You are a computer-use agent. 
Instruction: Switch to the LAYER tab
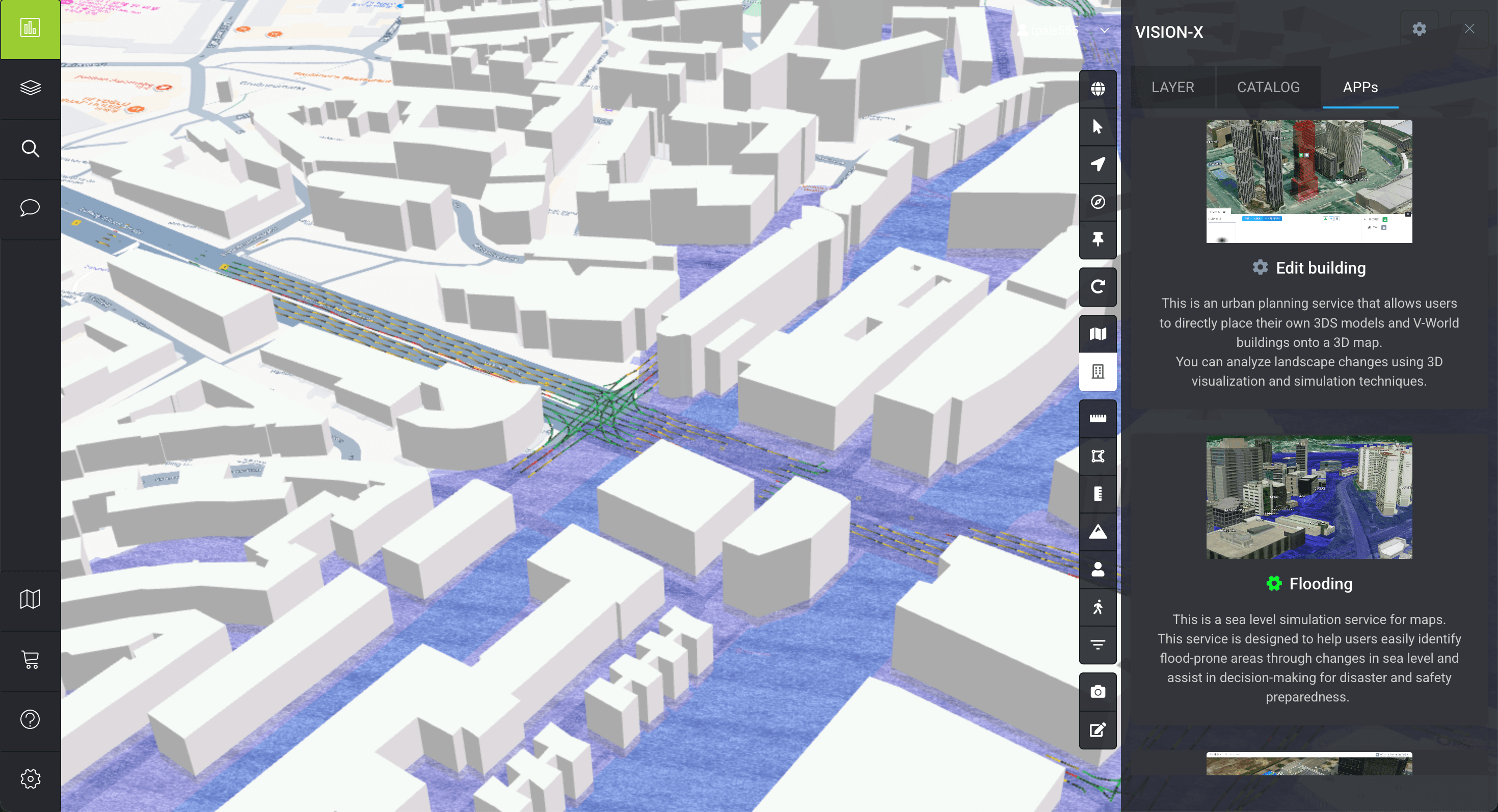1172,87
